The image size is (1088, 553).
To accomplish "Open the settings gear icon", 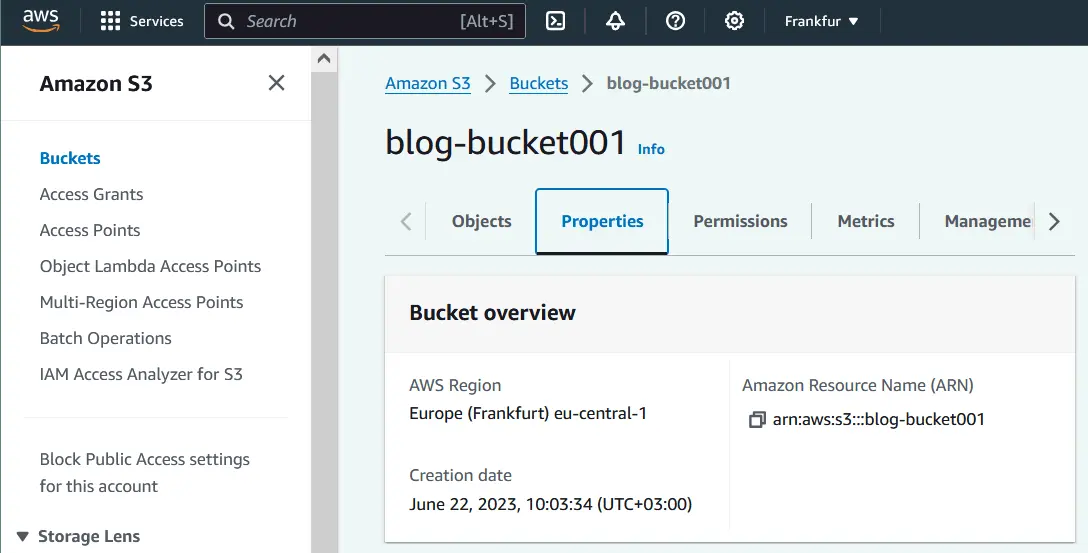I will pos(734,21).
